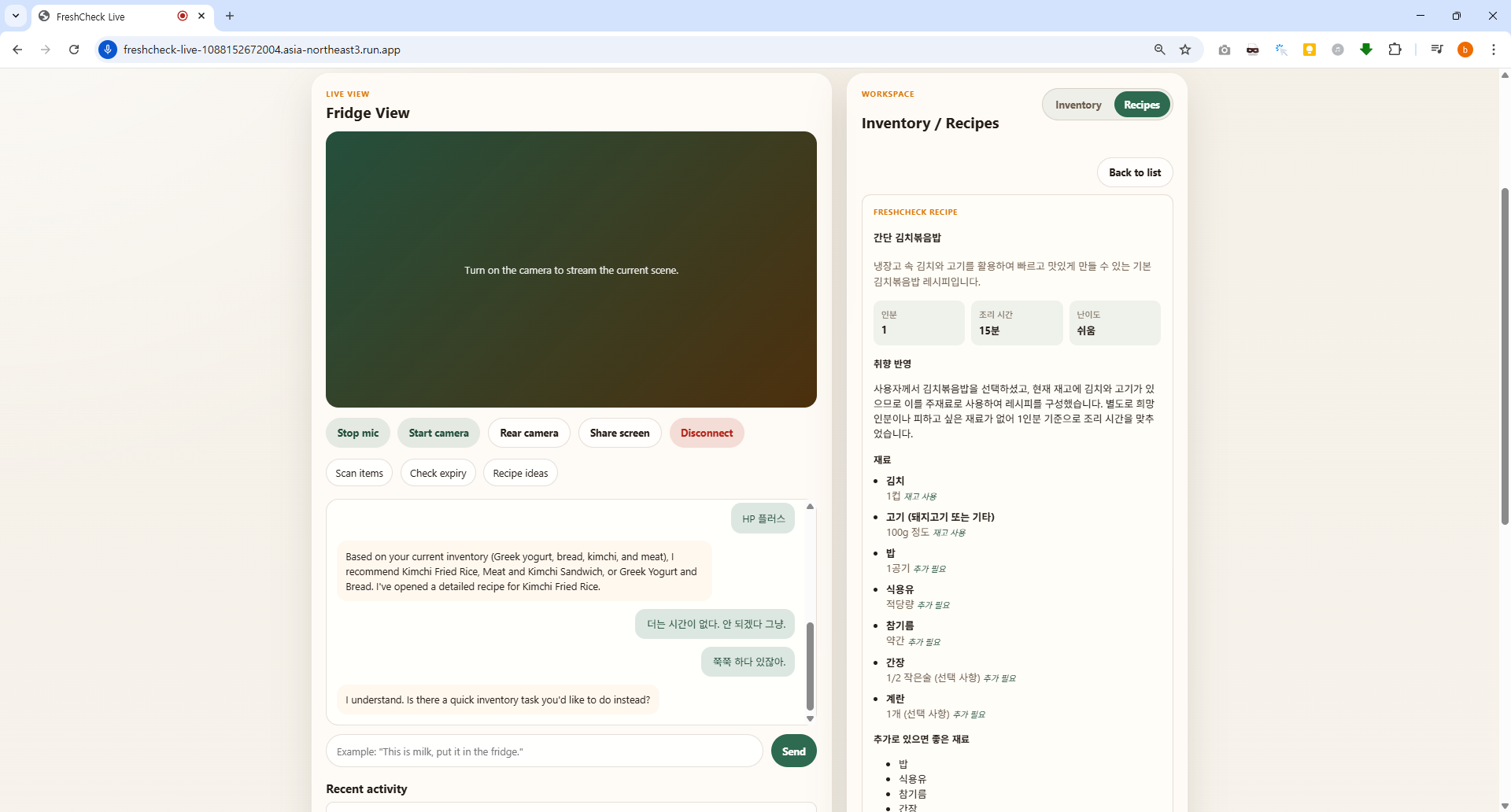Click the Recipe ideas chip
Viewport: 1511px width, 812px height.
coord(520,473)
